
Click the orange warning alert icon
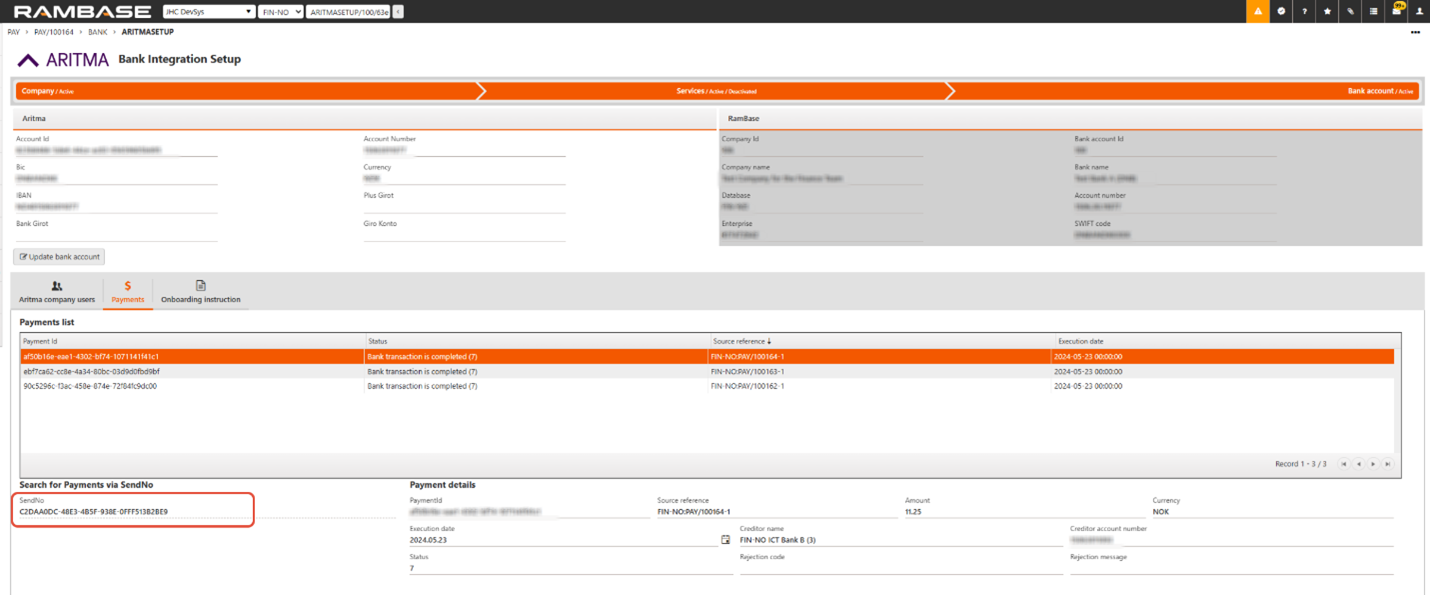tap(1258, 11)
